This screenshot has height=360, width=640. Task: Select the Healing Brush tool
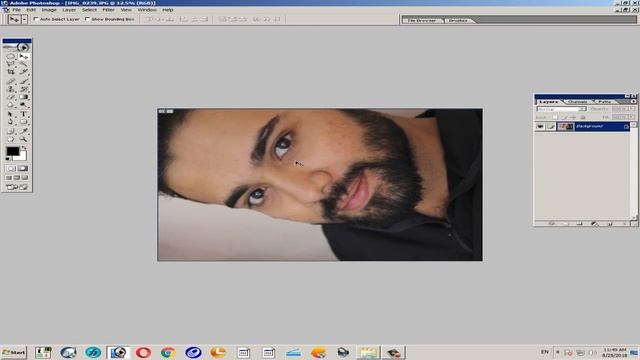pyautogui.click(x=11, y=81)
